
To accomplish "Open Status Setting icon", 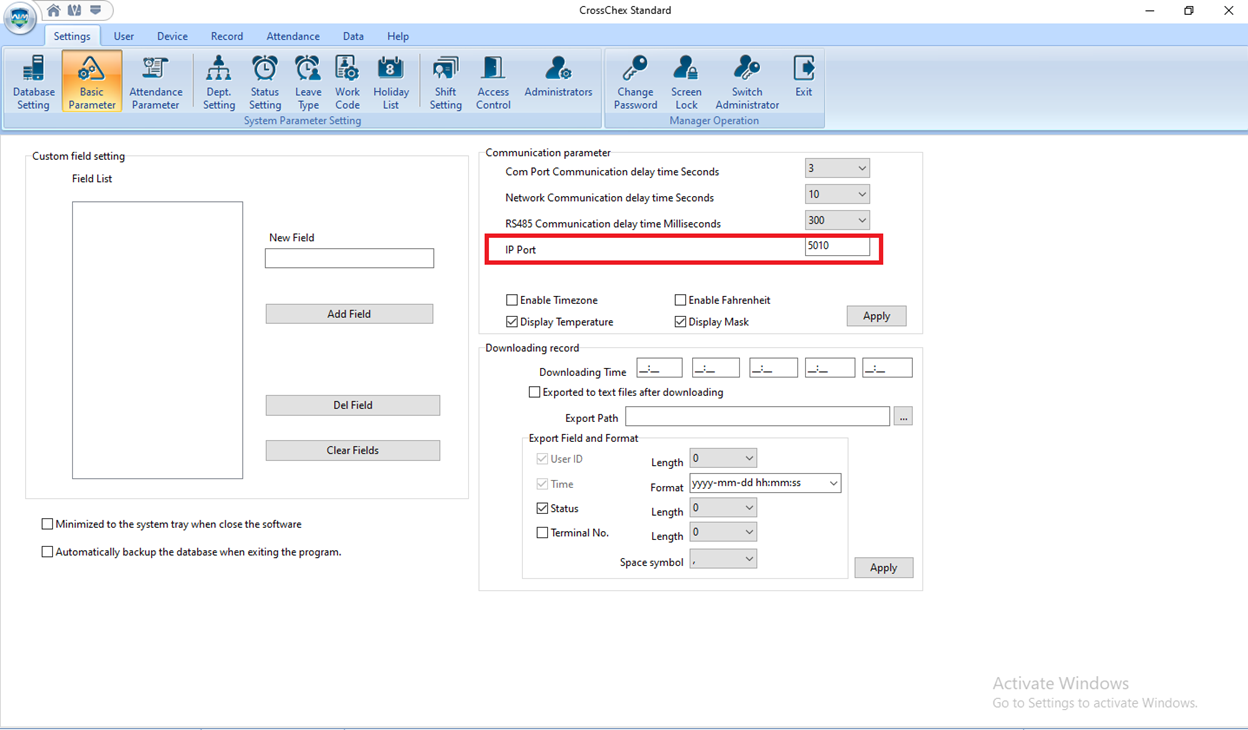I will click(x=265, y=81).
